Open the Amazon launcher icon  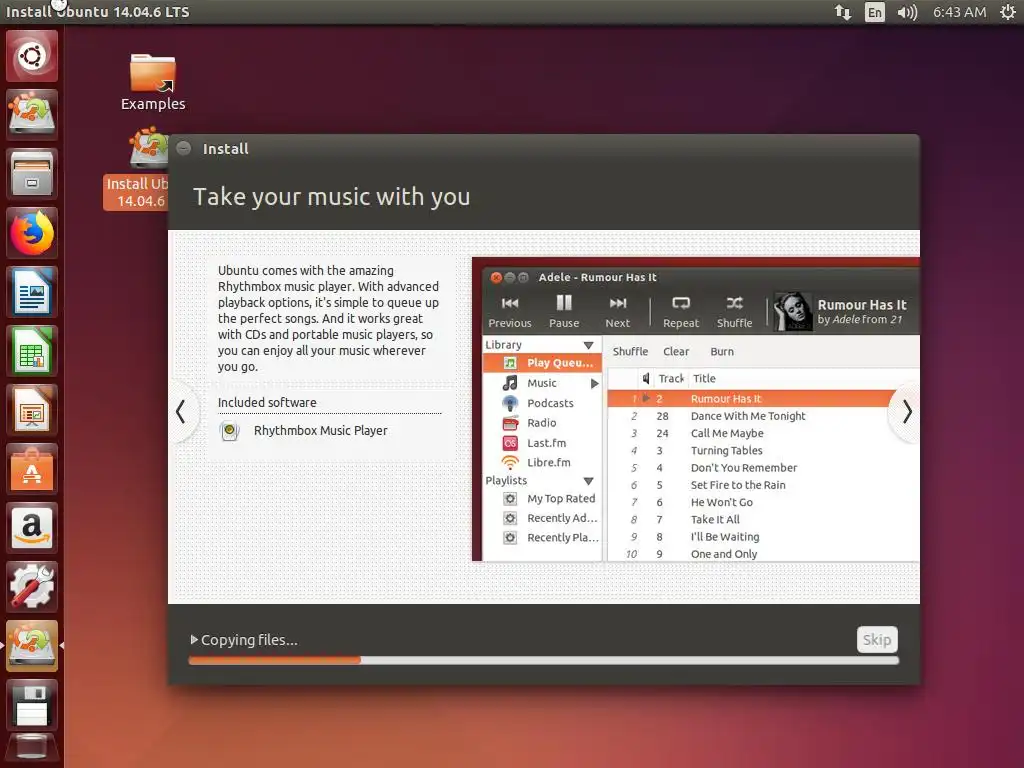31,528
